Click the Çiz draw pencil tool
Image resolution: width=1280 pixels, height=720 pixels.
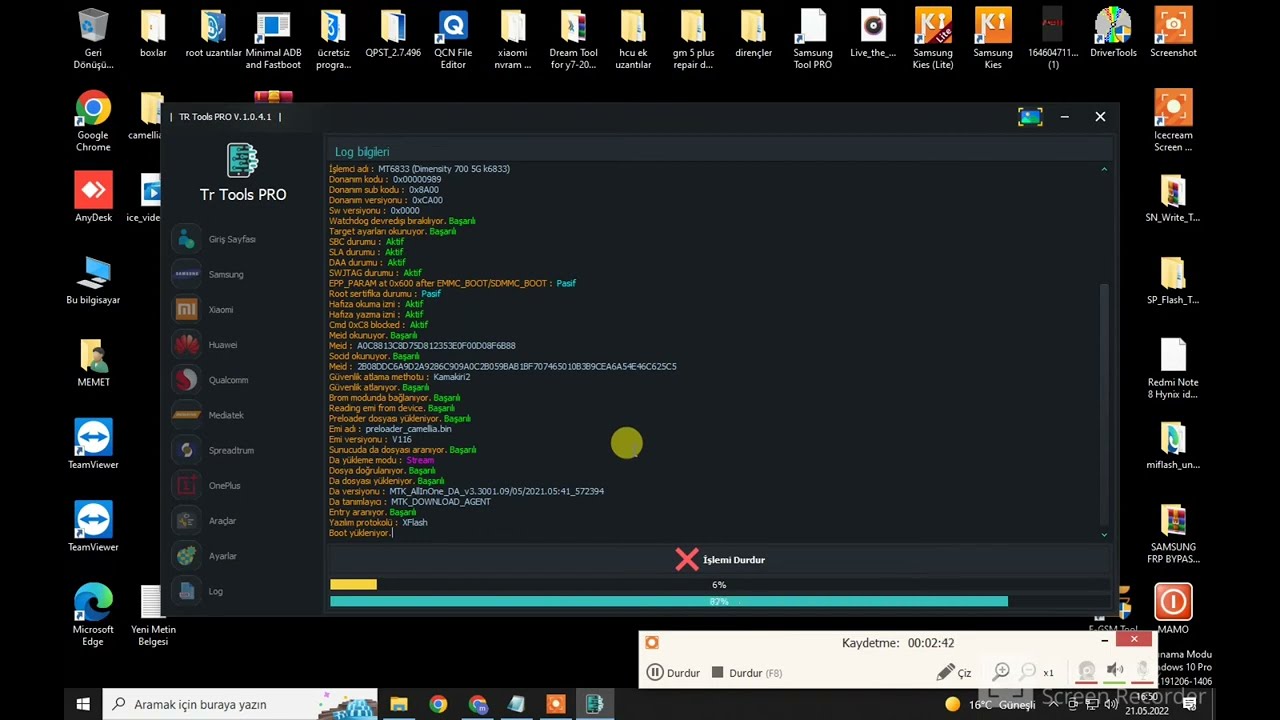pyautogui.click(x=954, y=673)
